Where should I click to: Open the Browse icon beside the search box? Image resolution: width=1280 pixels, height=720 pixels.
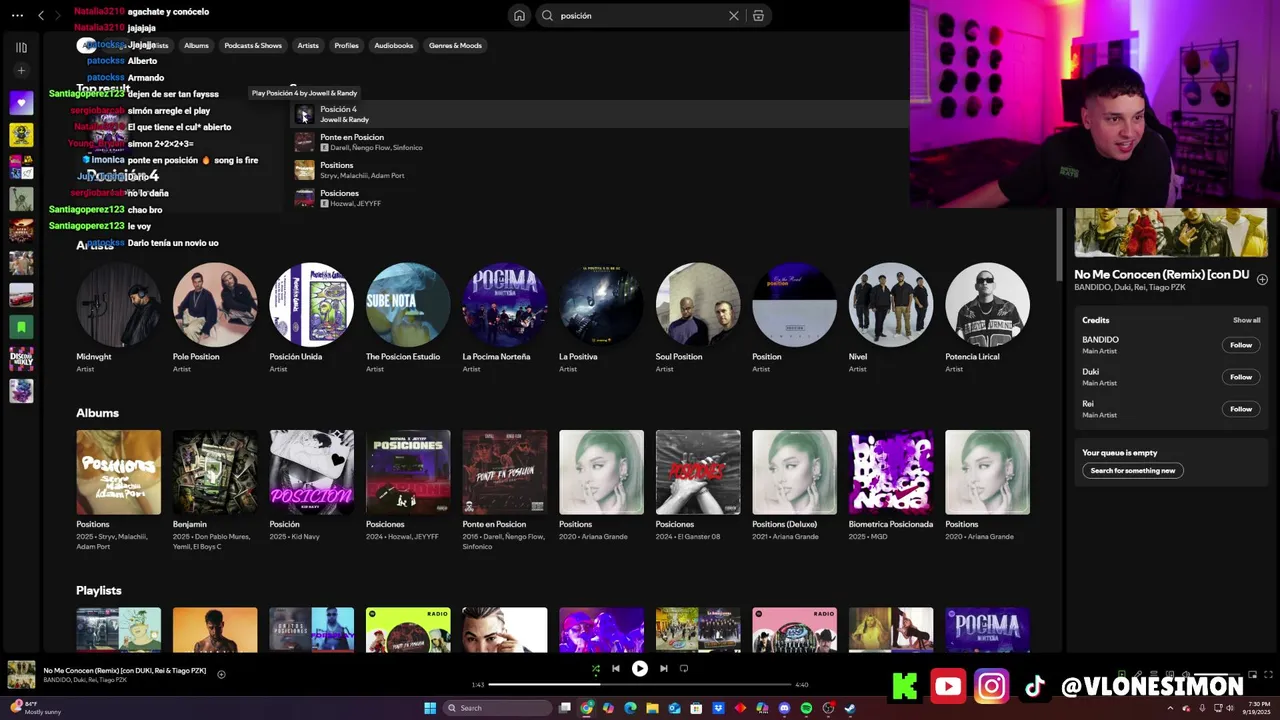(x=759, y=15)
